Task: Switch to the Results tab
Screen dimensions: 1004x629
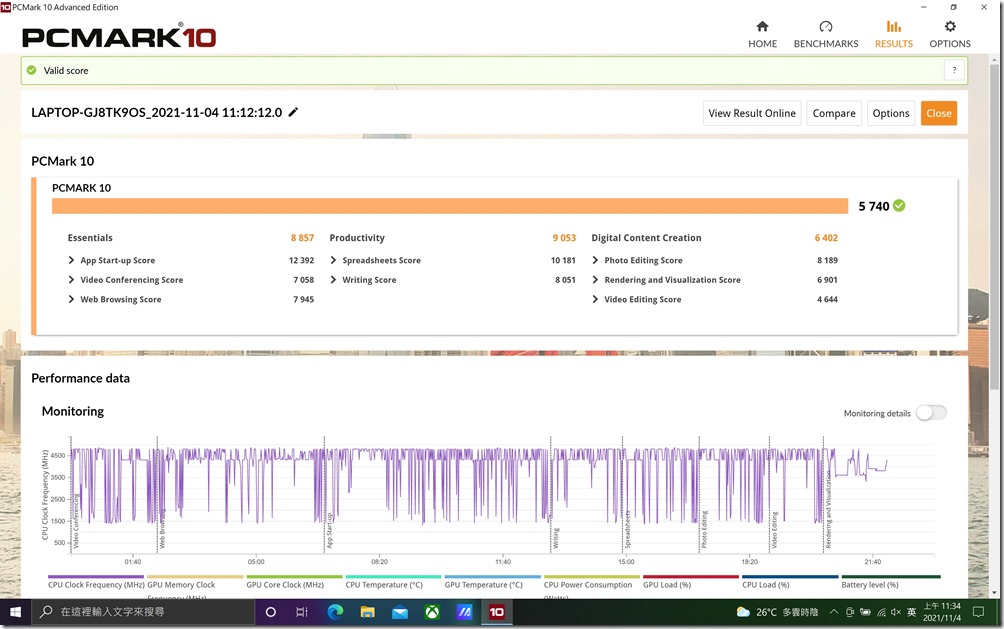Action: 893,33
